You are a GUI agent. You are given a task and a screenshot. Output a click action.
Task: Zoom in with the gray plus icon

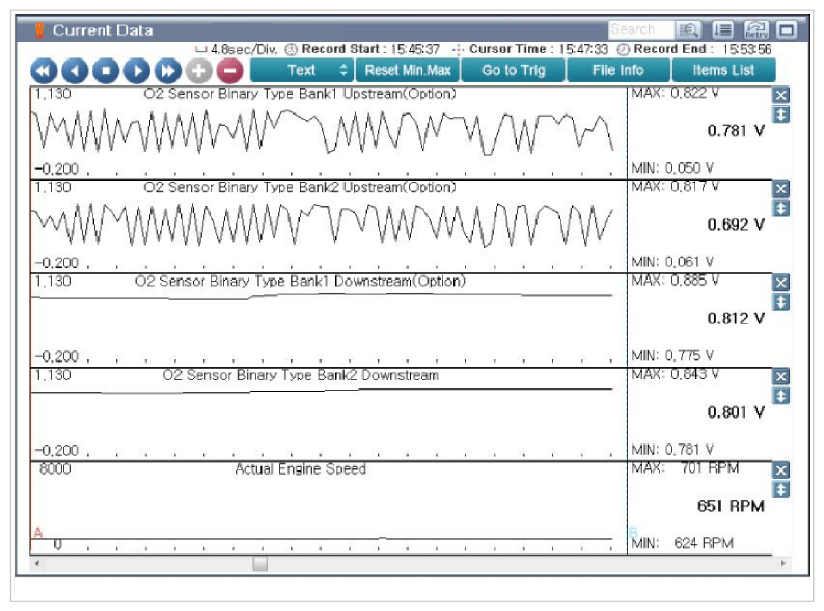point(199,70)
